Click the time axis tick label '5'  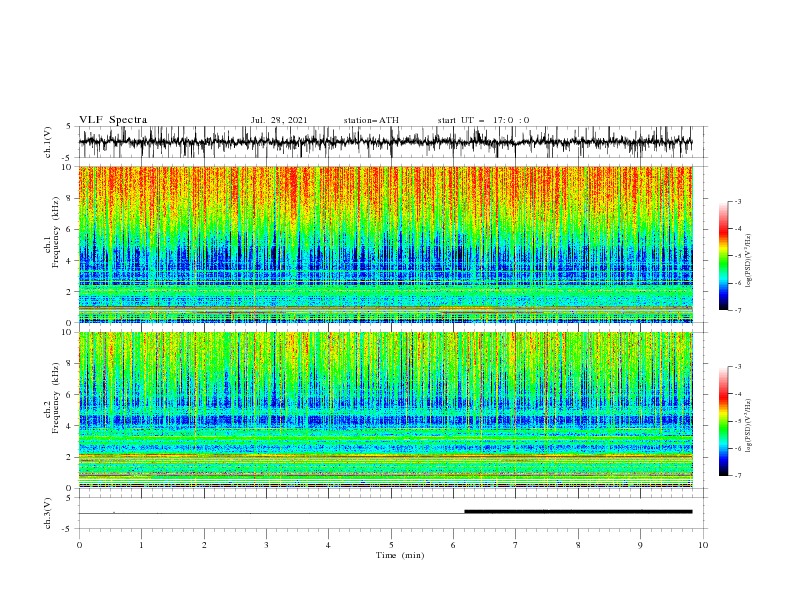point(391,545)
